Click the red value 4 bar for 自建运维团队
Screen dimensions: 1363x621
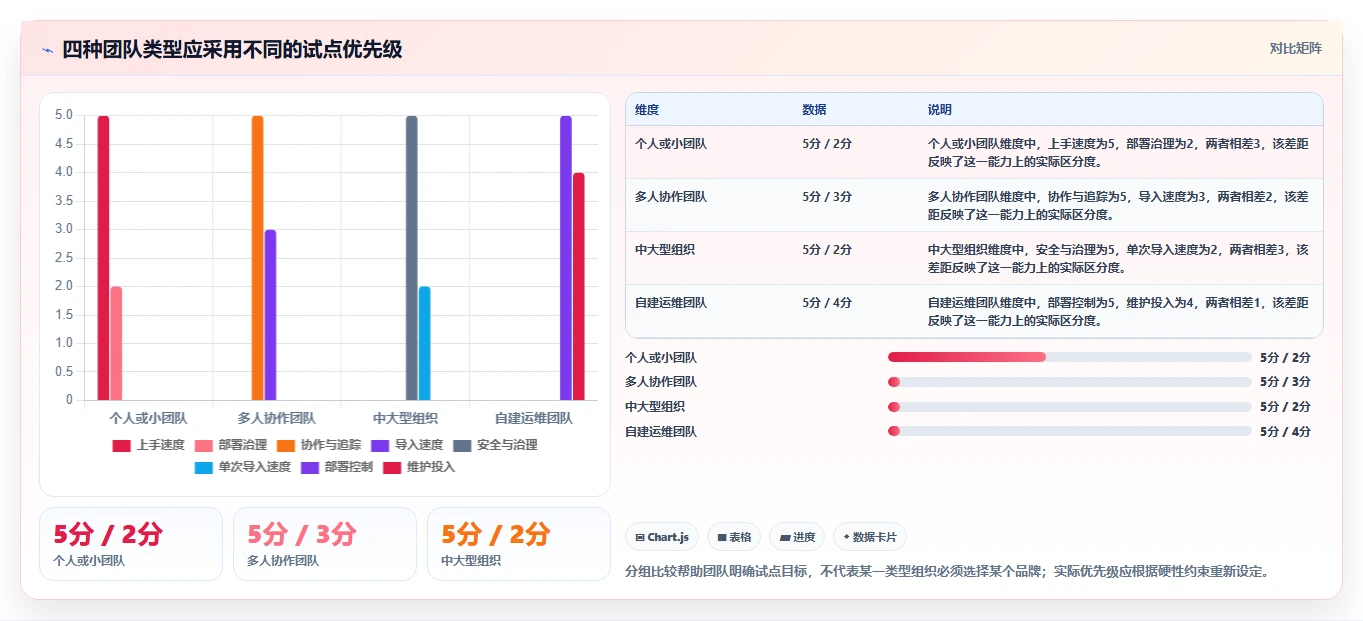pos(579,286)
